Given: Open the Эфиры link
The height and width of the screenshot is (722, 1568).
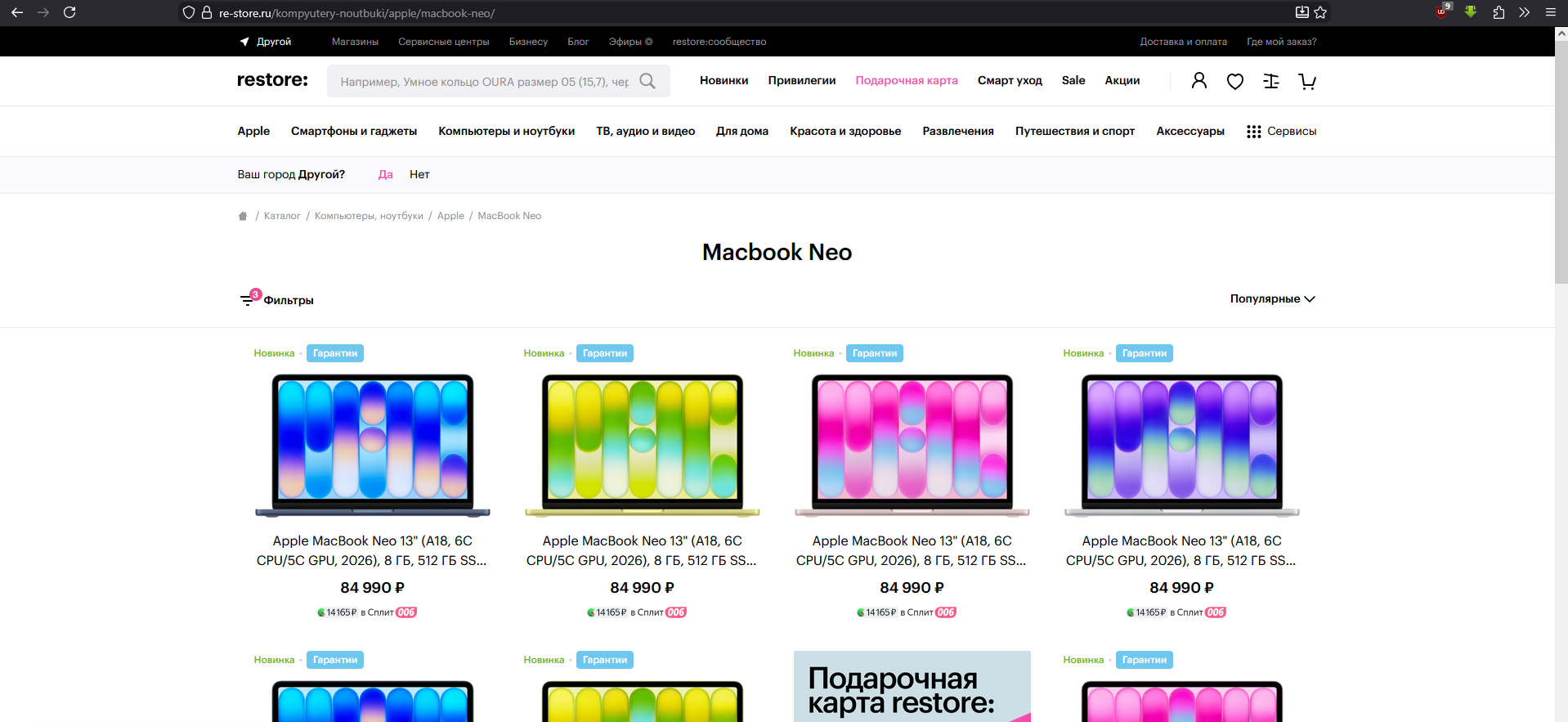Looking at the screenshot, I should (630, 42).
